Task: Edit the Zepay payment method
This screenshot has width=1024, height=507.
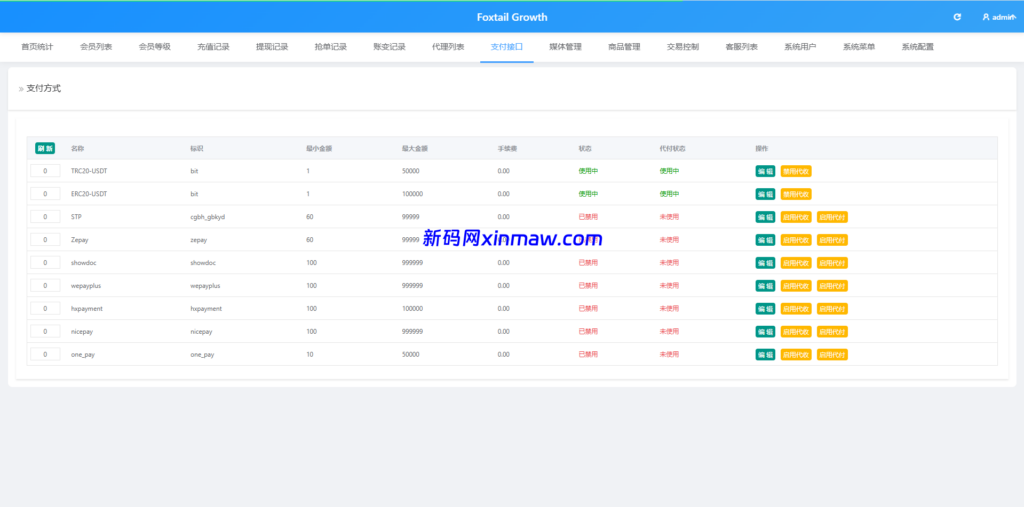Action: [x=765, y=240]
